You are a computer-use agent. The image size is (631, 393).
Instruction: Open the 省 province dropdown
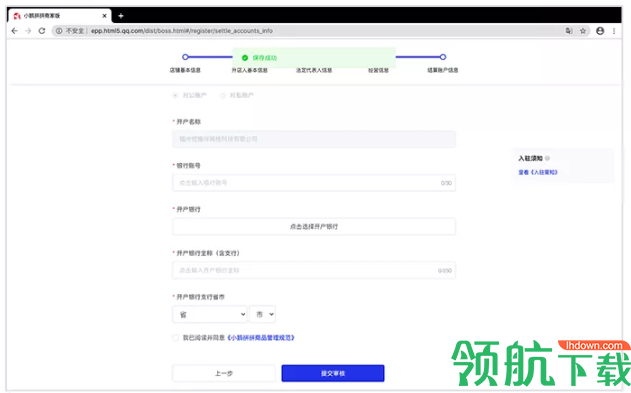pos(210,314)
